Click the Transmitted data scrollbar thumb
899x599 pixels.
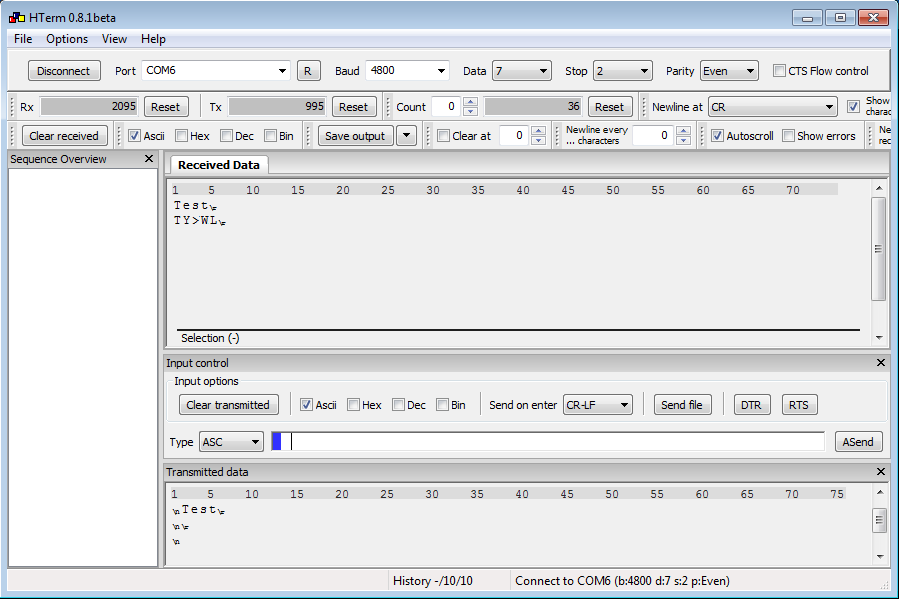(879, 520)
